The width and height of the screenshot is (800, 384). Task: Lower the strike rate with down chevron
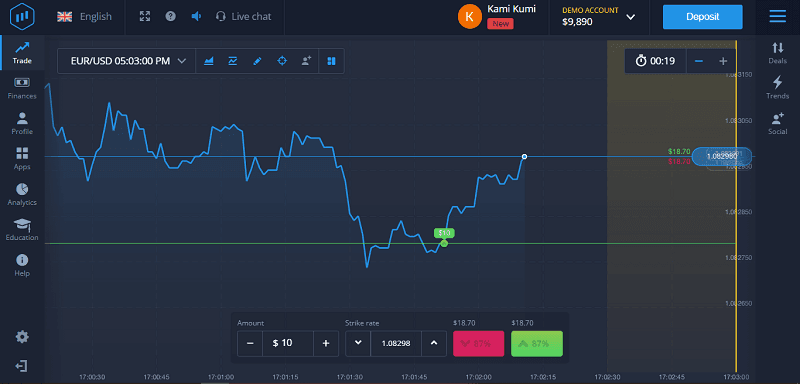click(x=358, y=343)
